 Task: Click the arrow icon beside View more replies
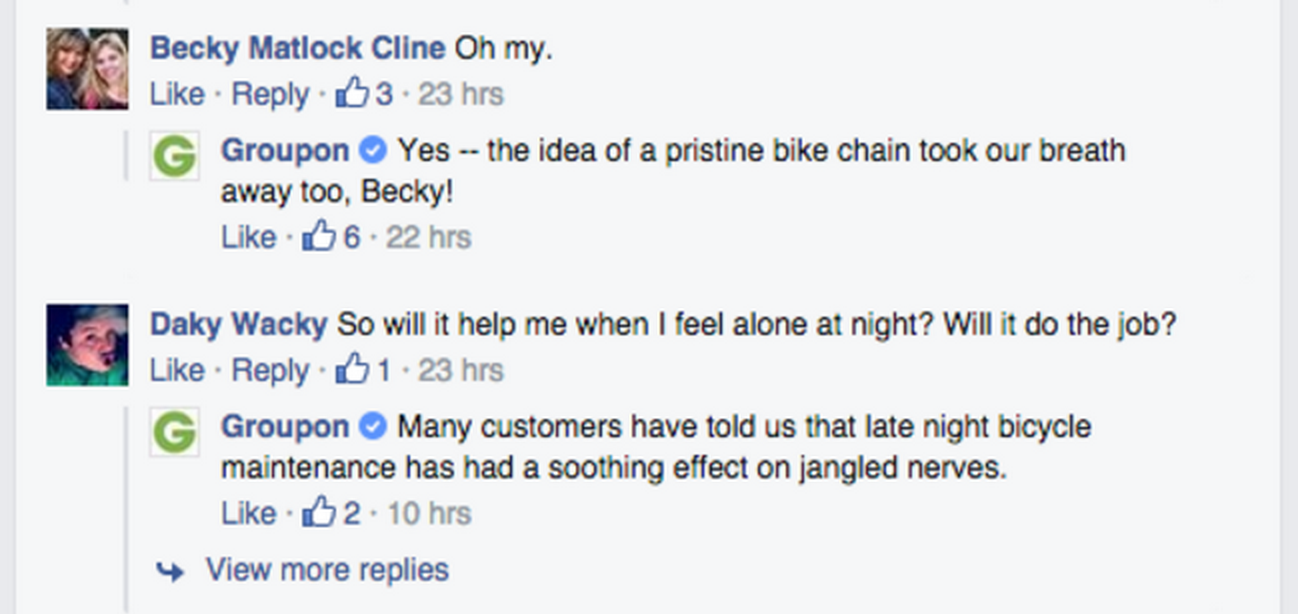coord(171,571)
